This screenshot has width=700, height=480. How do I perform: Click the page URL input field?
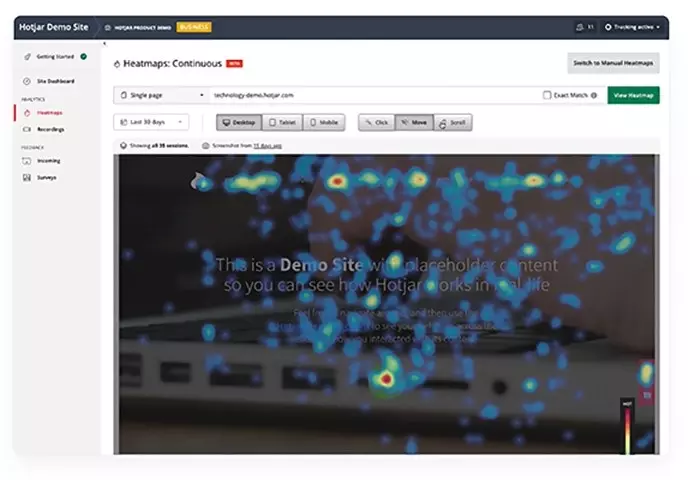coord(374,95)
